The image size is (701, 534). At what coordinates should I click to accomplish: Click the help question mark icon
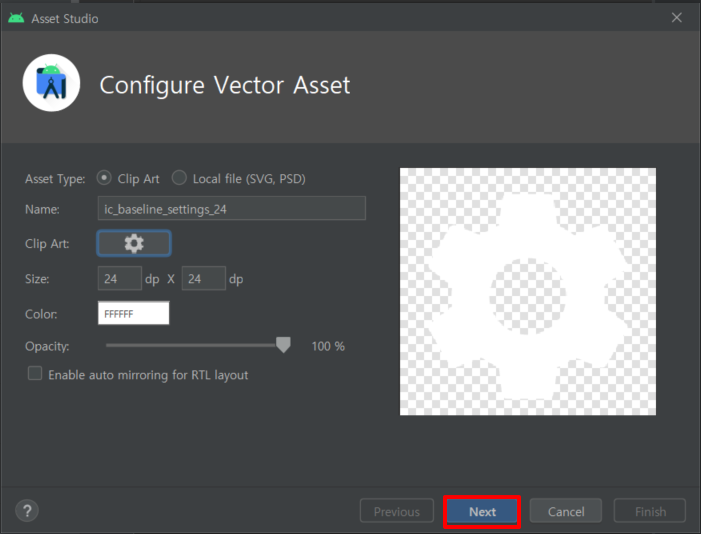coord(27,510)
